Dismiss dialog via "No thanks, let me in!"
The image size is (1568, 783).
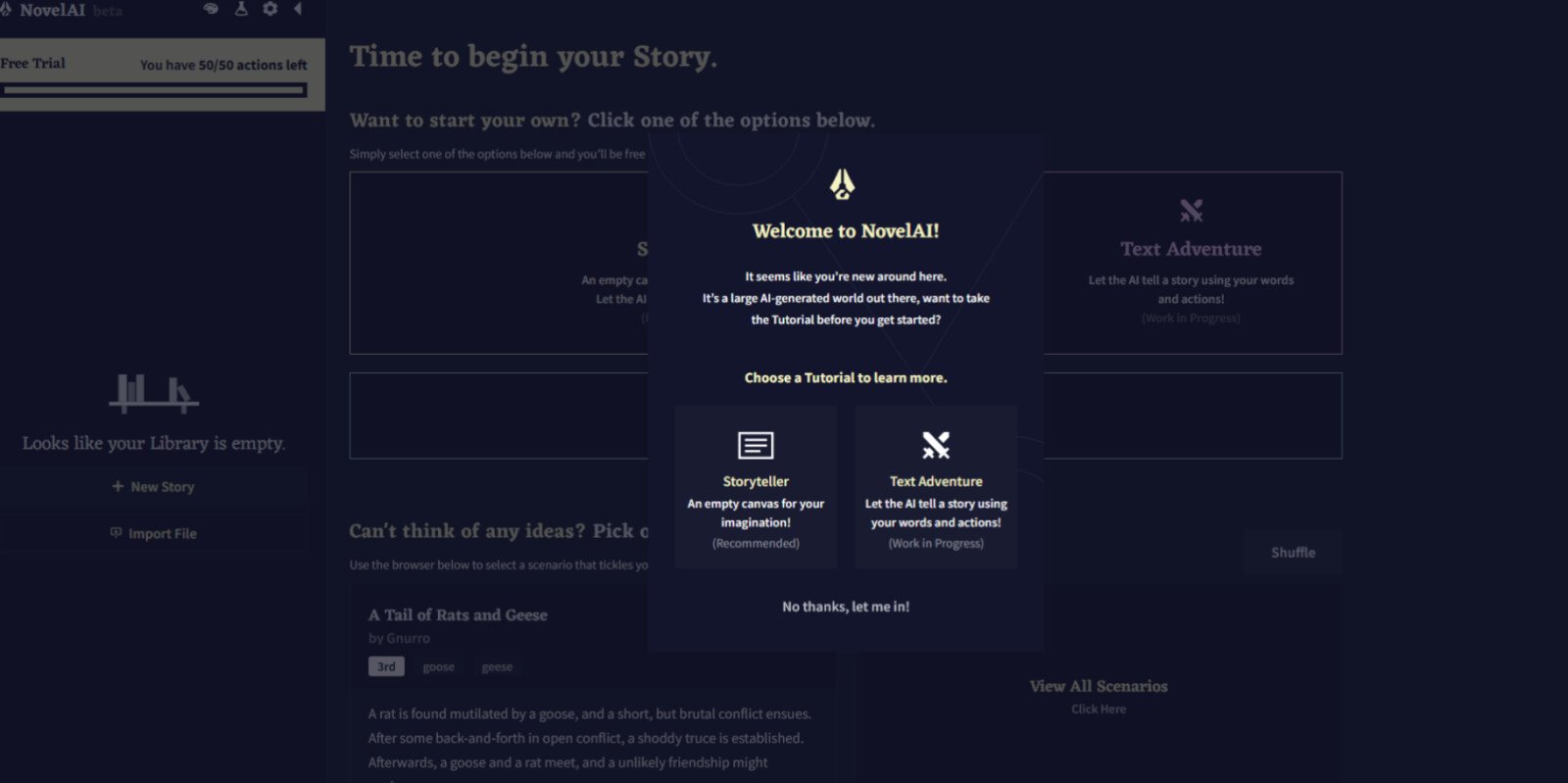846,607
